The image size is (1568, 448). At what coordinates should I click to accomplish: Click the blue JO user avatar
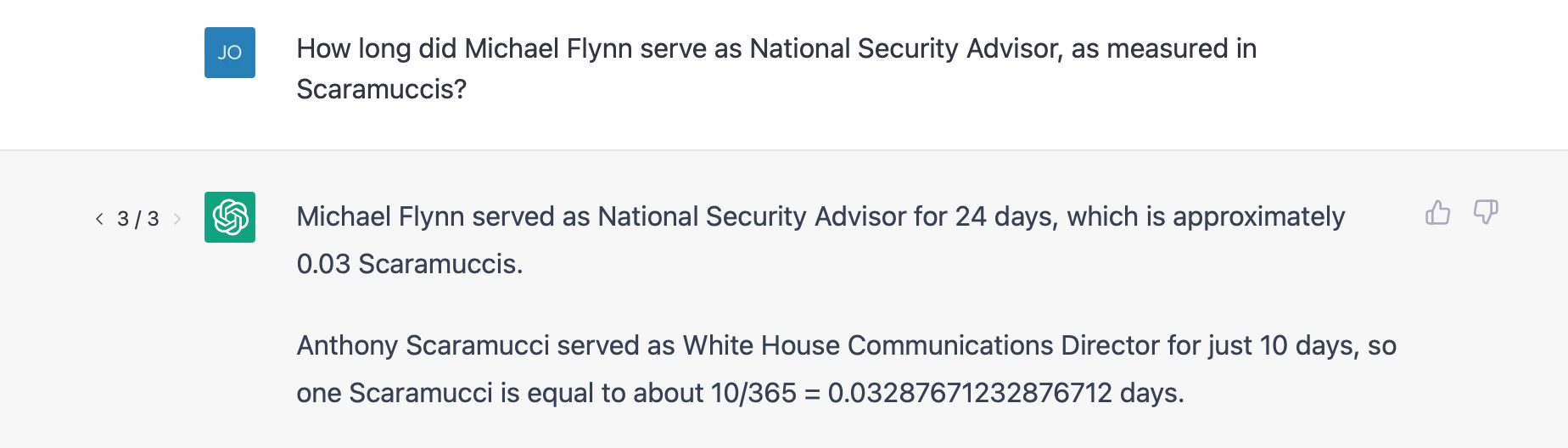coord(230,53)
